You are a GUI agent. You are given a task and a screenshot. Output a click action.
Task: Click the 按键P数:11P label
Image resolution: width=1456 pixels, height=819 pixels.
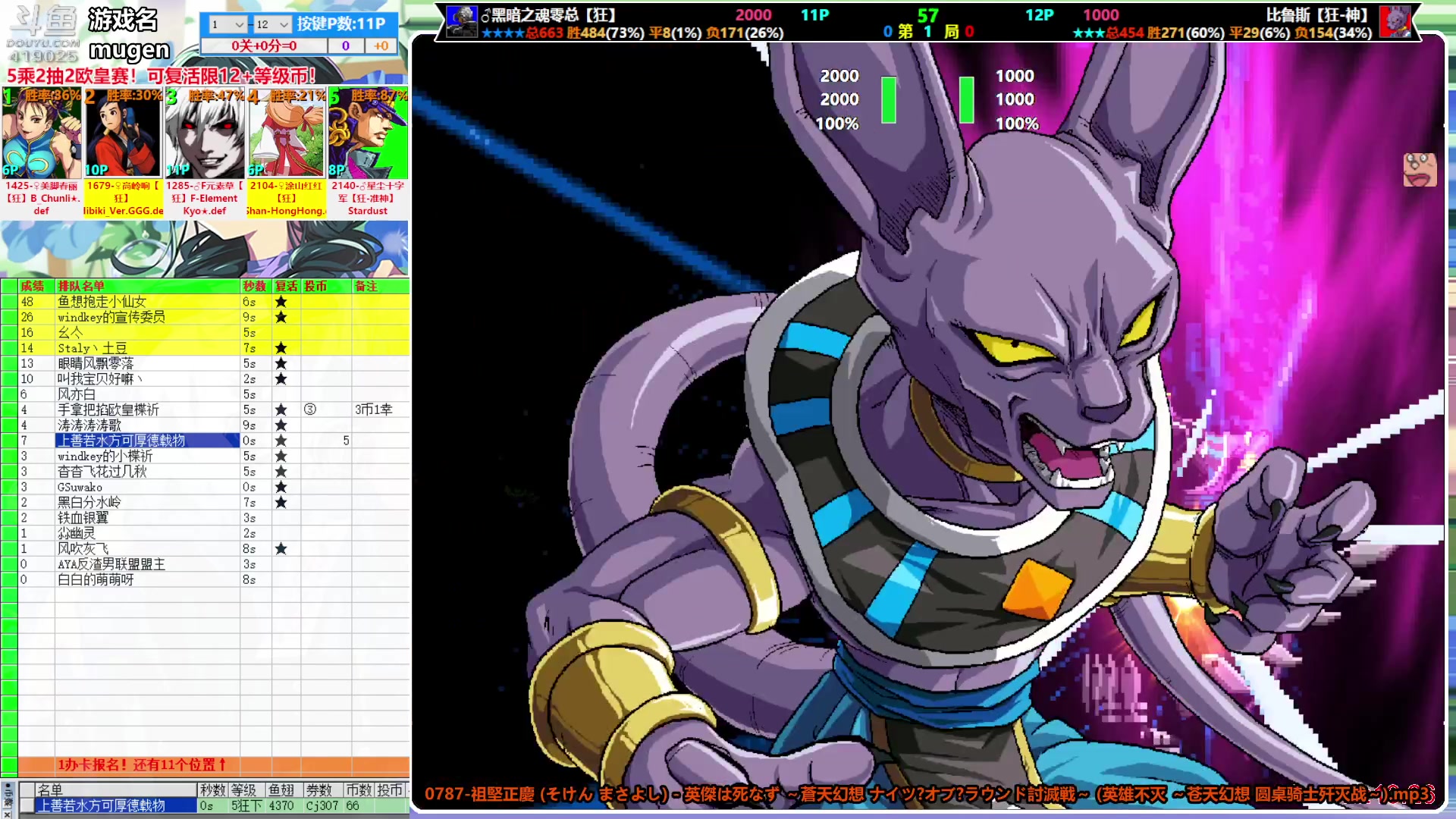tap(340, 24)
